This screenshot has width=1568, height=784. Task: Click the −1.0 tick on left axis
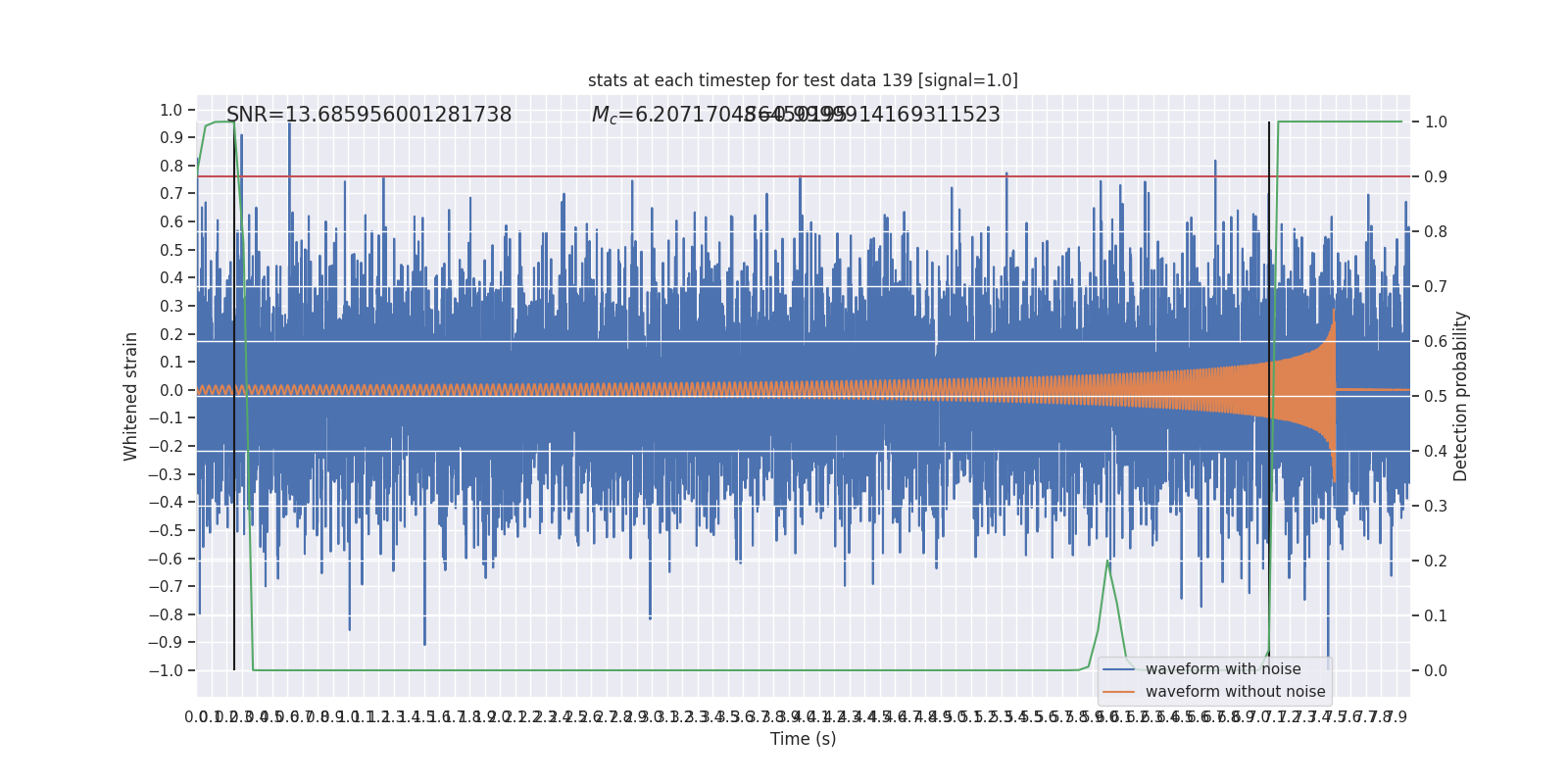[167, 670]
